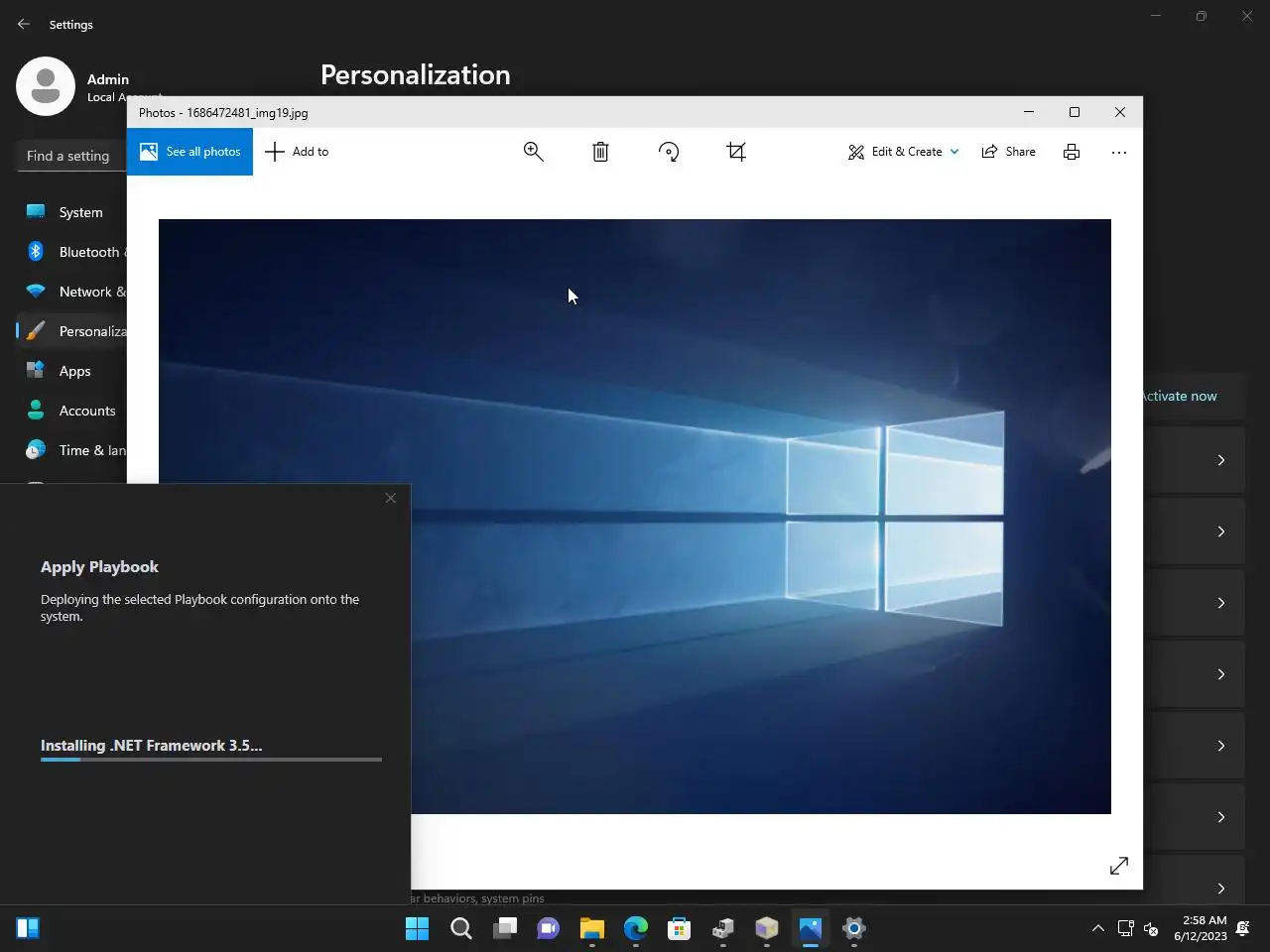Click See all photos button
Screen dimensions: 1270x952
[x=190, y=152]
